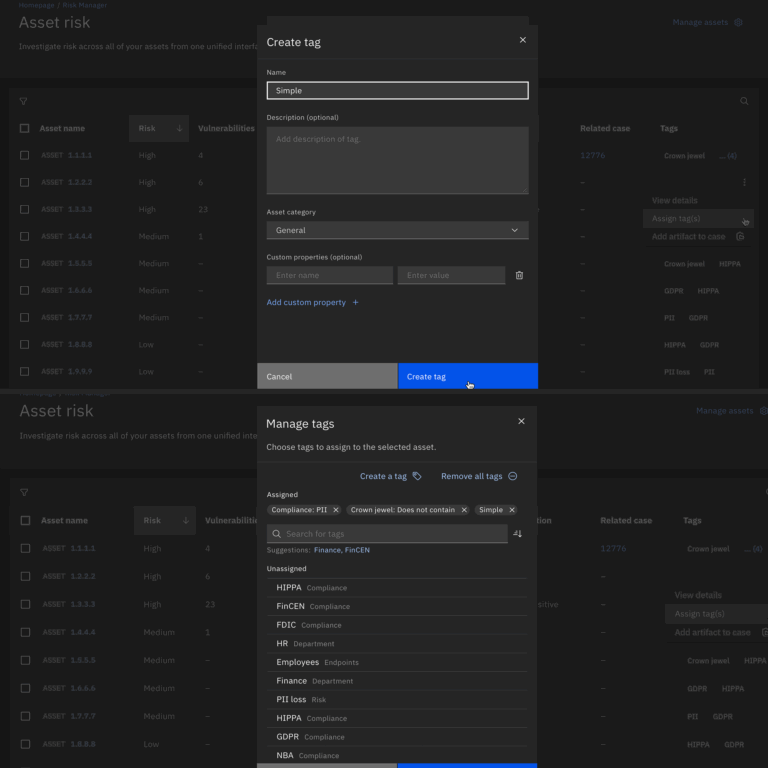Select the PII loss Risk unassigned tag

tap(397, 699)
